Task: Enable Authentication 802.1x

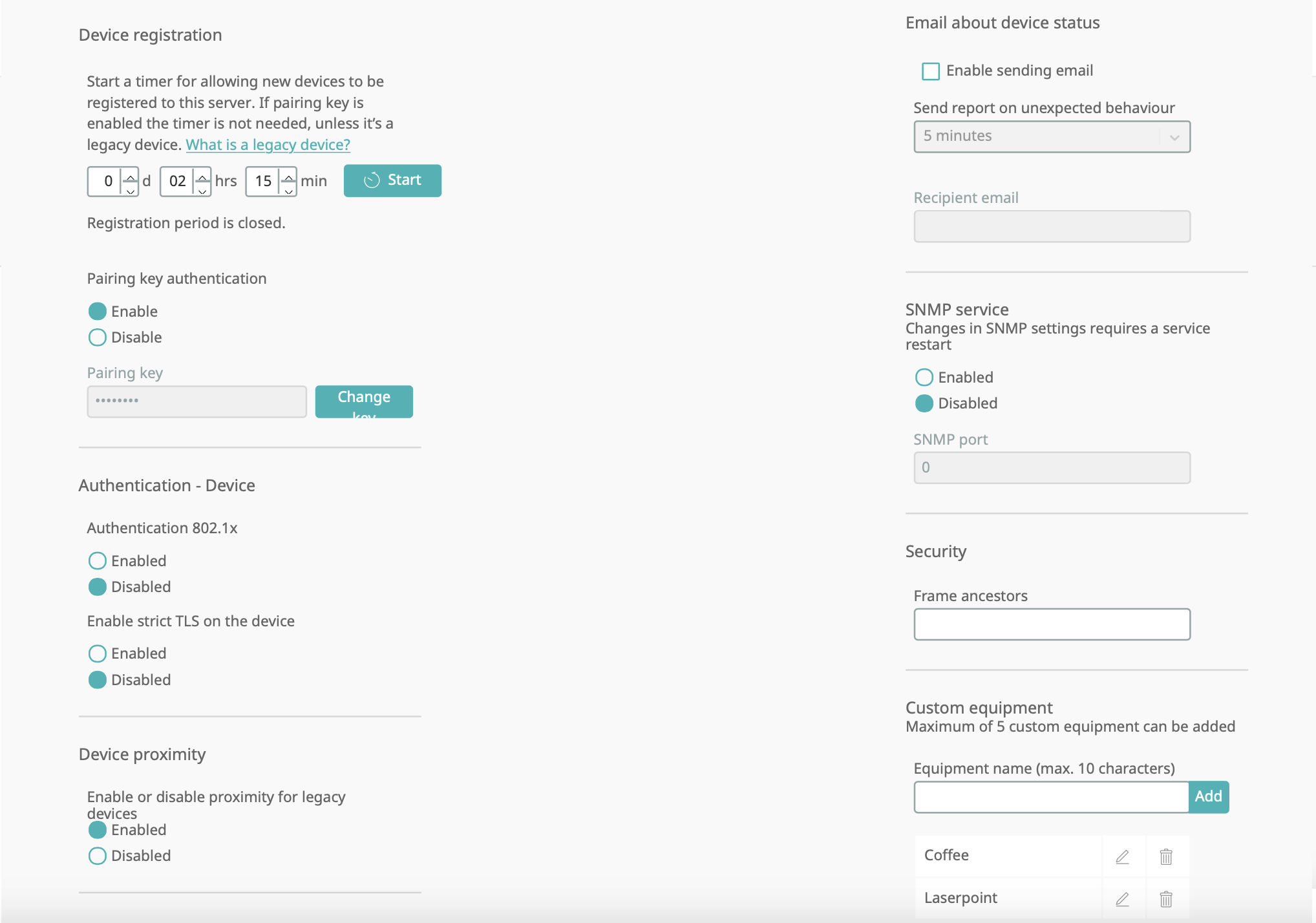Action: click(97, 560)
